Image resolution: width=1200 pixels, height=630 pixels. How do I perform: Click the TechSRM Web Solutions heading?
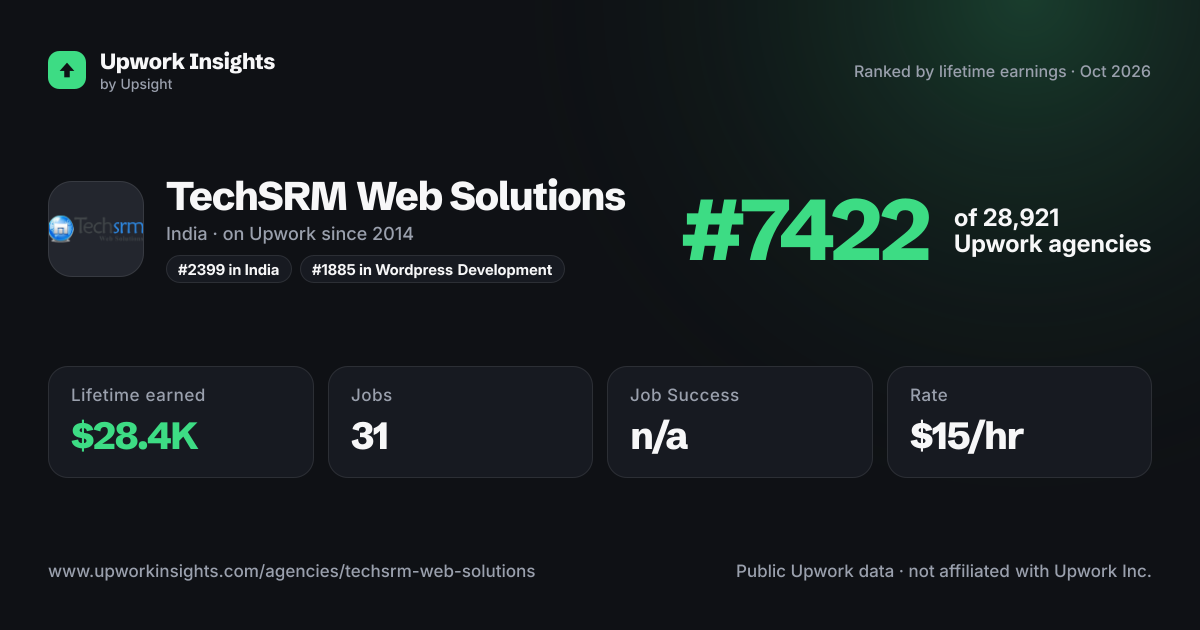coord(396,197)
